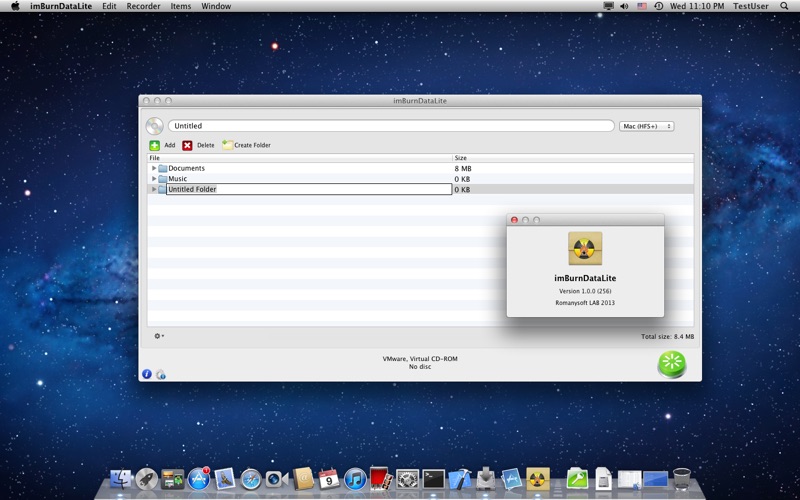Open the Recorder menu
Image resolution: width=800 pixels, height=500 pixels.
[x=143, y=6]
